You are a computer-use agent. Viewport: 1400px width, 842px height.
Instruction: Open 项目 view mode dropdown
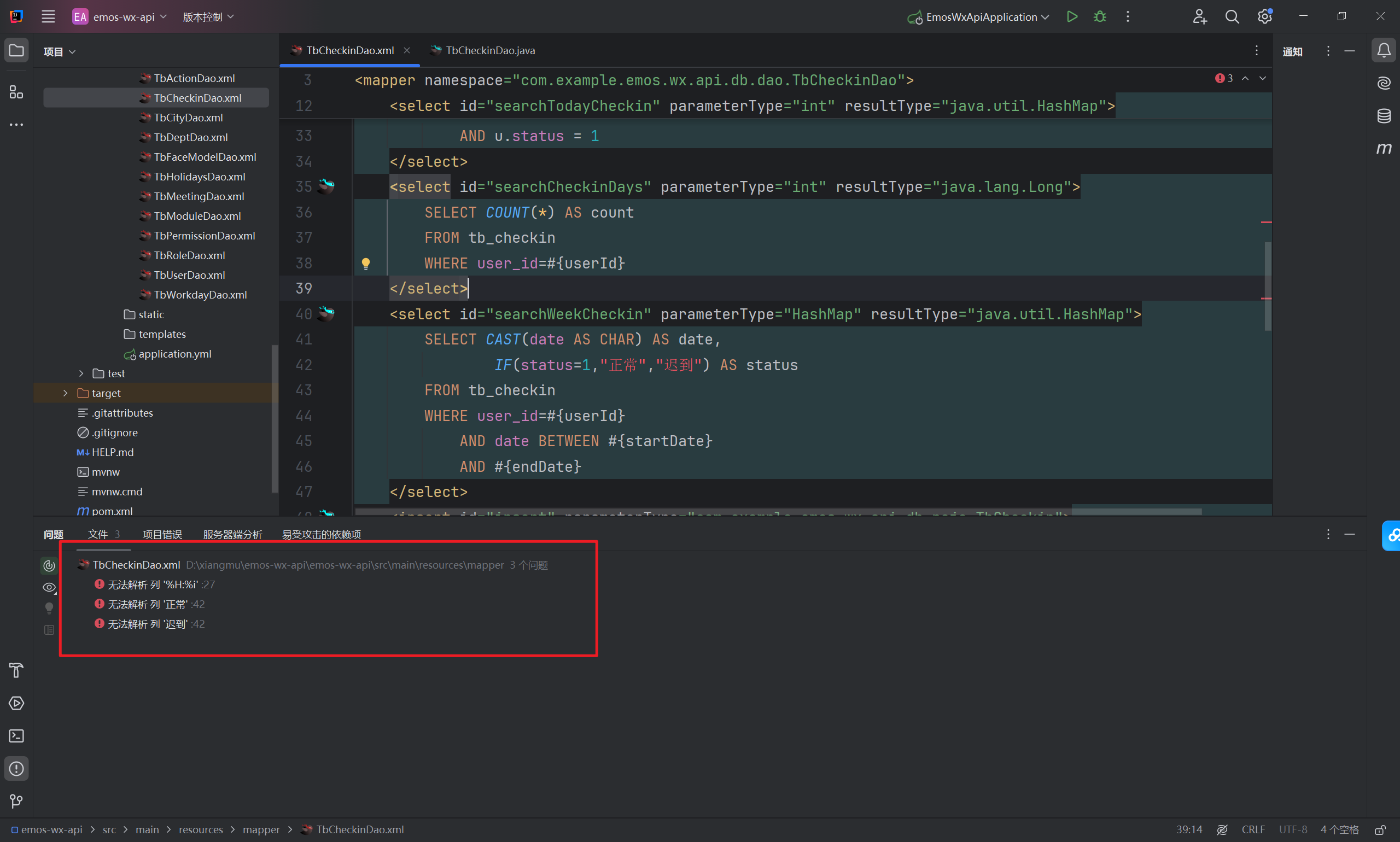[60, 51]
